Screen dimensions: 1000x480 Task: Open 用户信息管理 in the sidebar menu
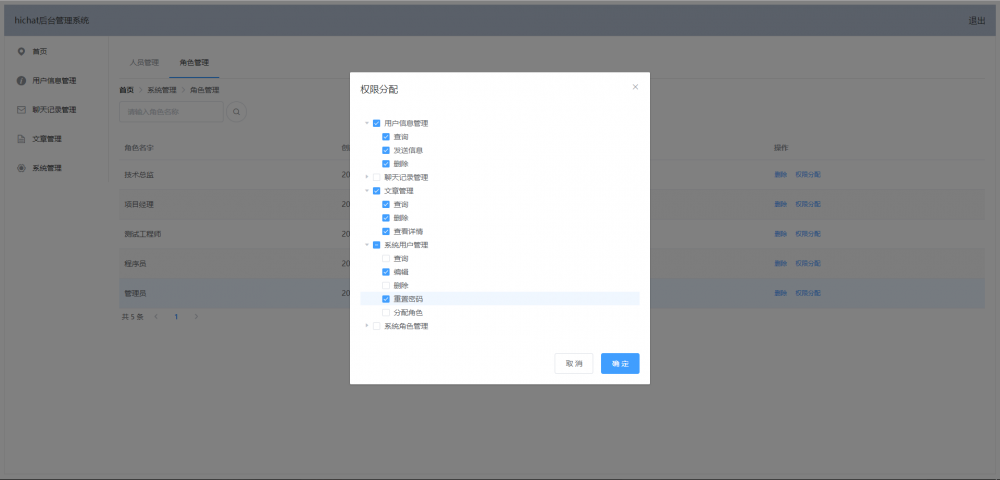(x=54, y=80)
